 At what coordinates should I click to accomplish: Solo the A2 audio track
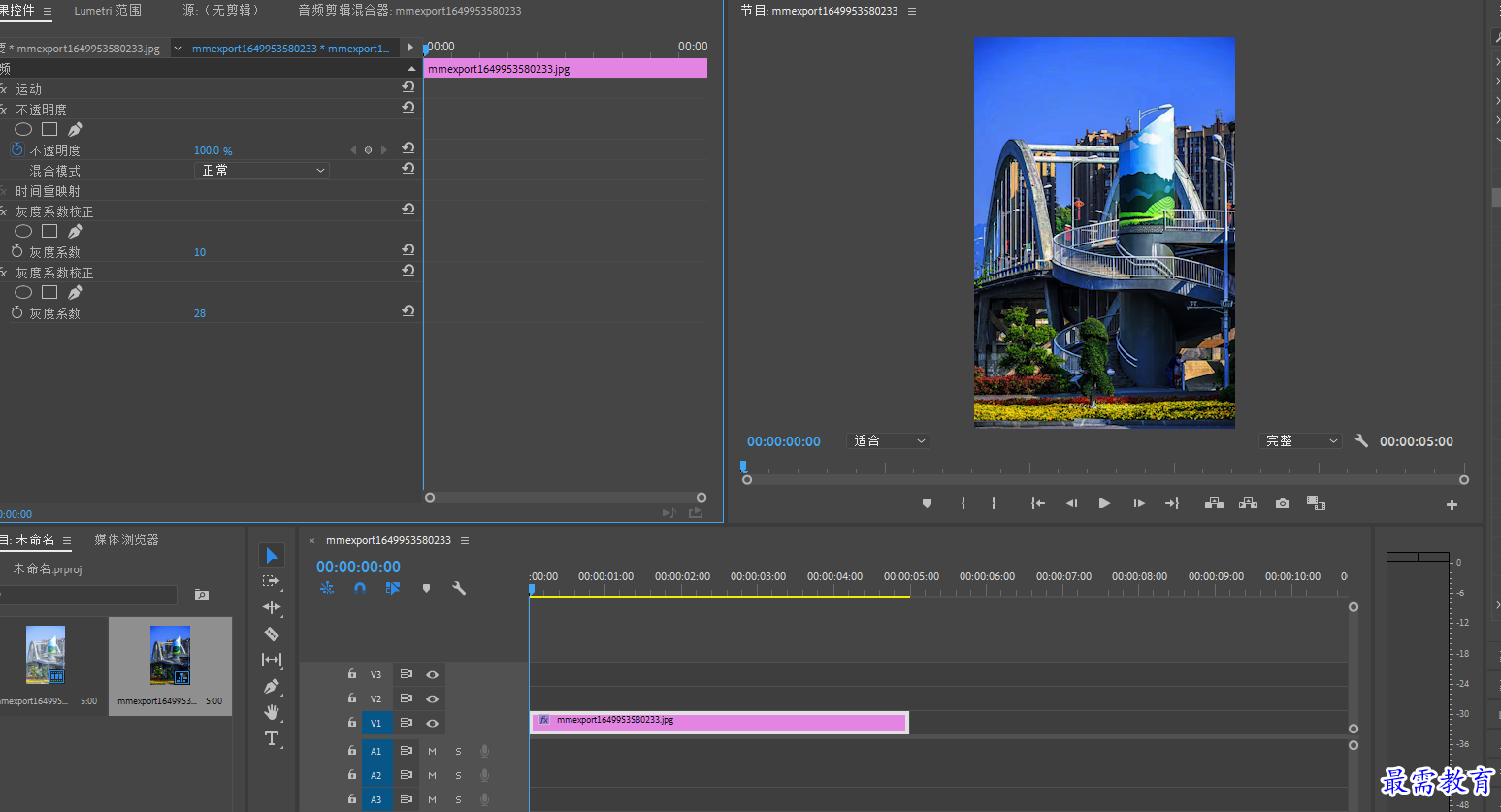pos(458,775)
